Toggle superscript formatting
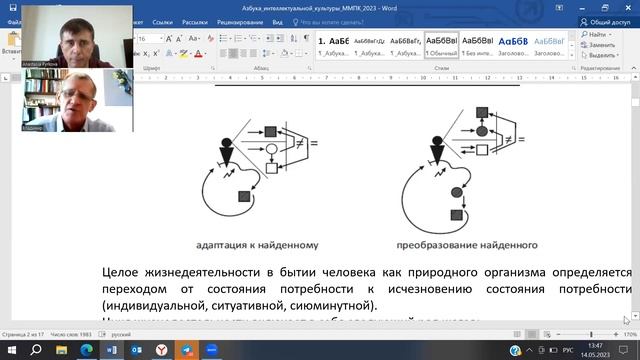 156,53
